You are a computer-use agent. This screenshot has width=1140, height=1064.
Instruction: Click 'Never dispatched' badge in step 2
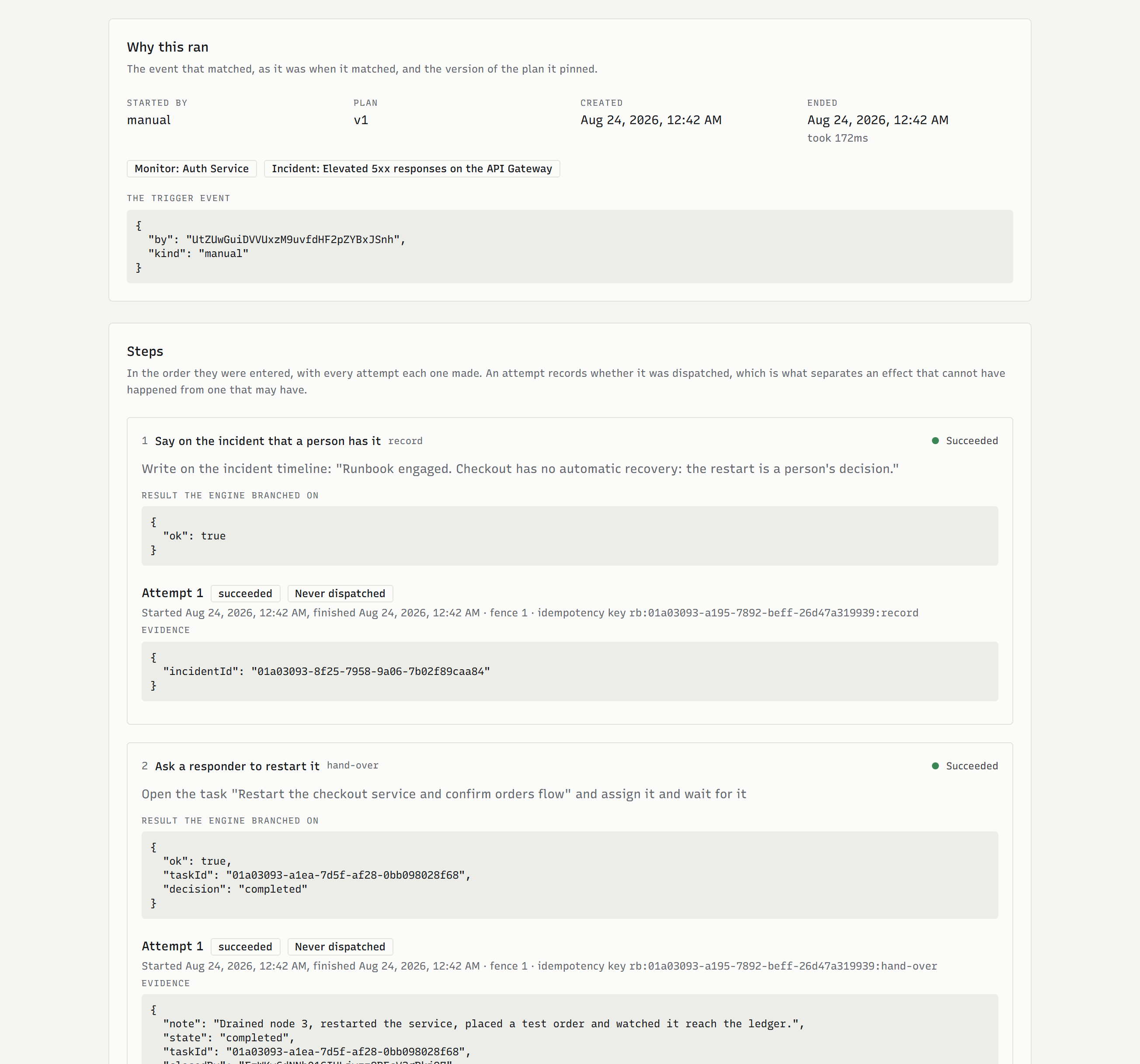340,947
